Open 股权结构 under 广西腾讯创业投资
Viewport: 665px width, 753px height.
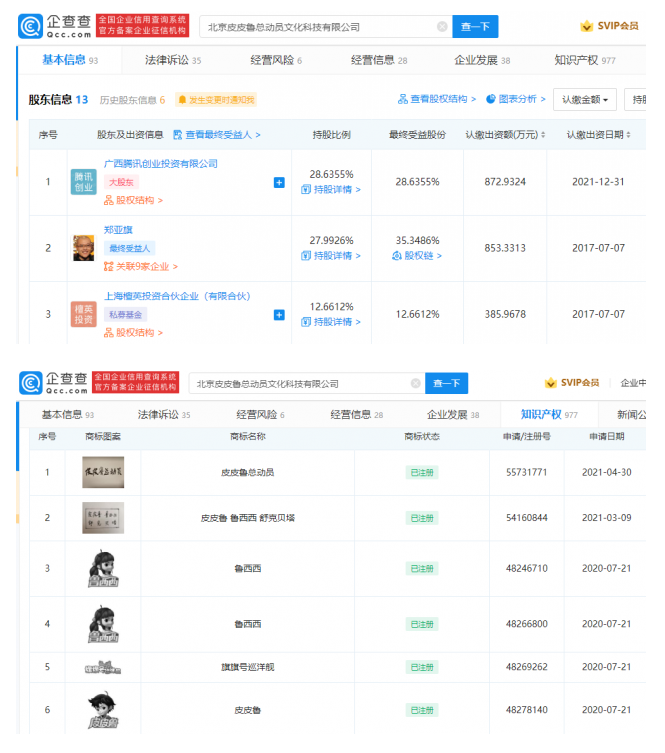click(133, 200)
